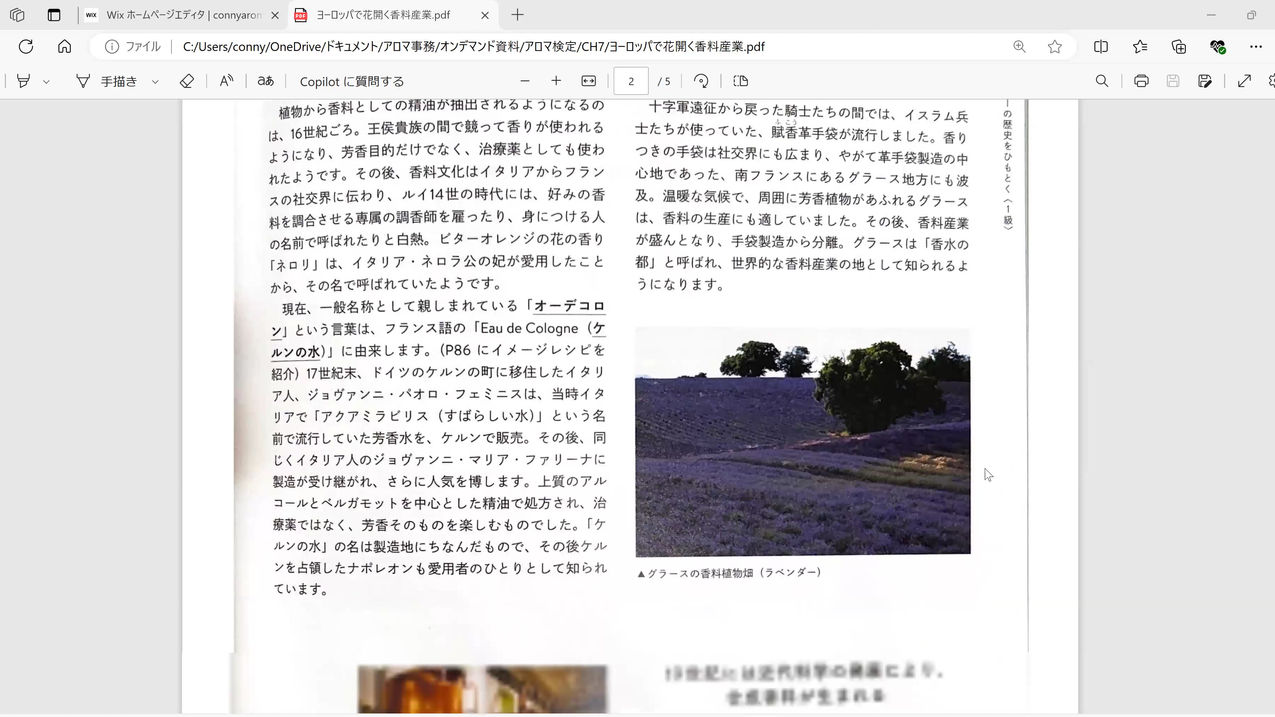The height and width of the screenshot is (717, 1275).
Task: Go to the home page
Action: pos(64,46)
